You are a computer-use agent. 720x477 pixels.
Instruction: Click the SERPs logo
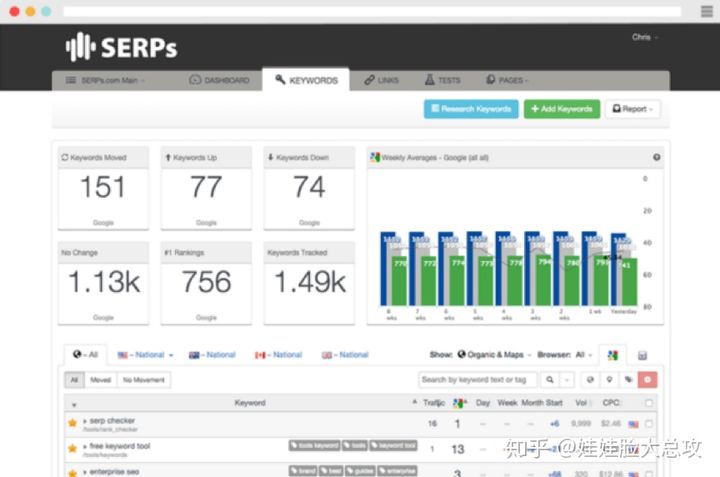(x=121, y=47)
